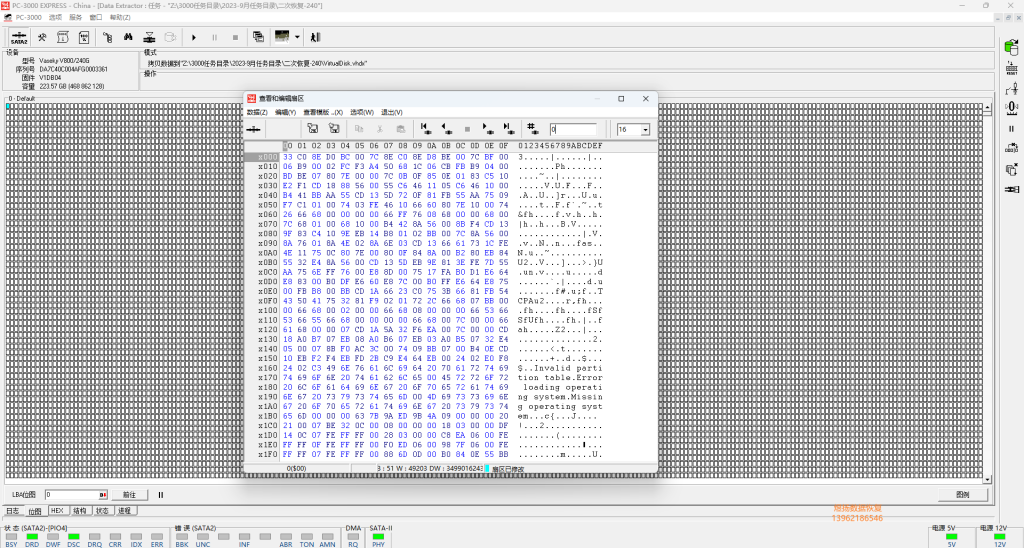Start the task with the play button
This screenshot has width=1024, height=548.
194,37
